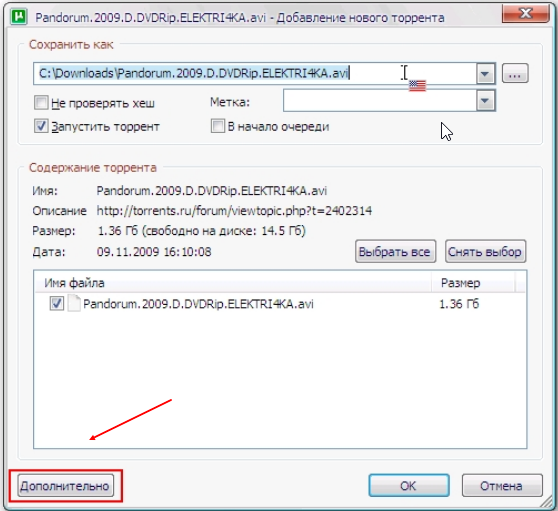The image size is (558, 511).
Task: Close the add new torrent dialog
Action: tap(525, 14)
